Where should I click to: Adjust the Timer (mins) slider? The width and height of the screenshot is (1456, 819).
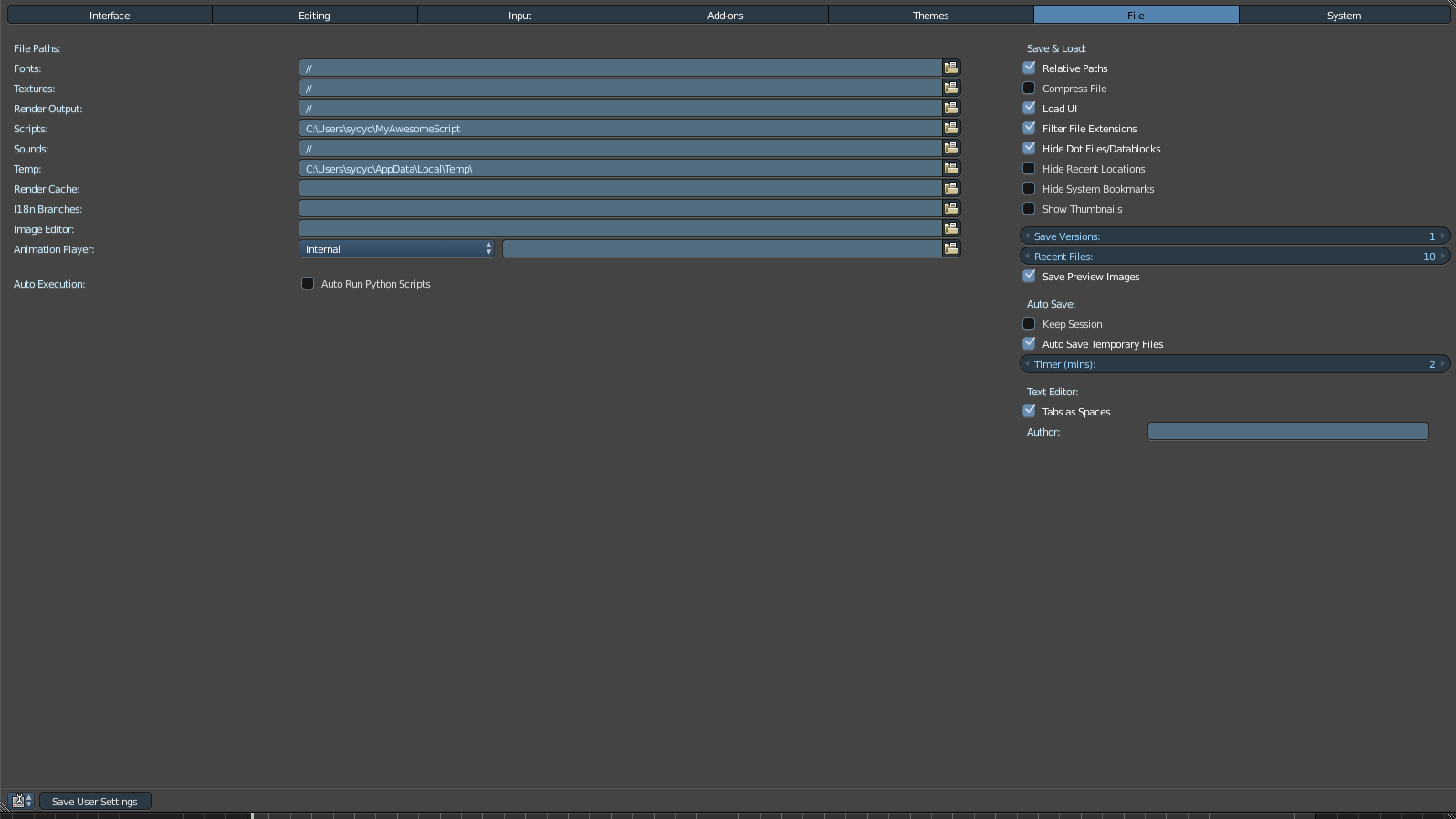[x=1234, y=364]
